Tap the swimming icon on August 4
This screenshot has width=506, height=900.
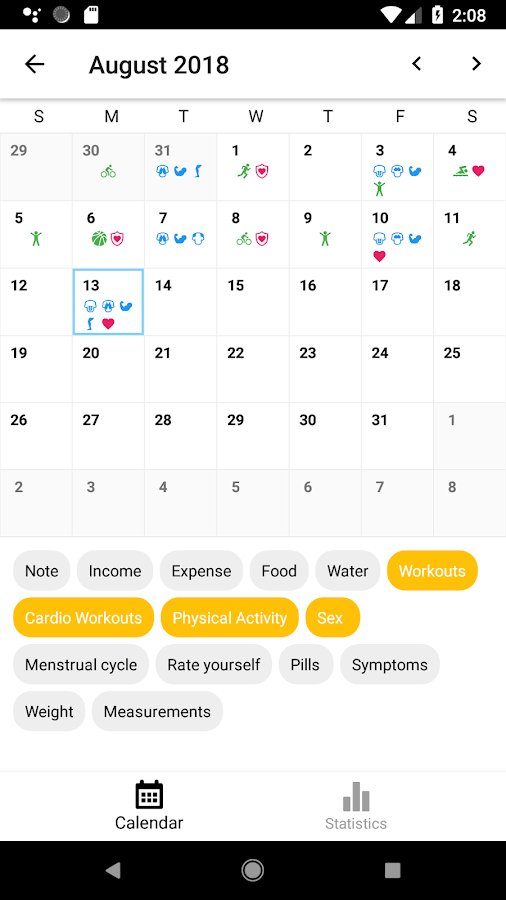(461, 171)
